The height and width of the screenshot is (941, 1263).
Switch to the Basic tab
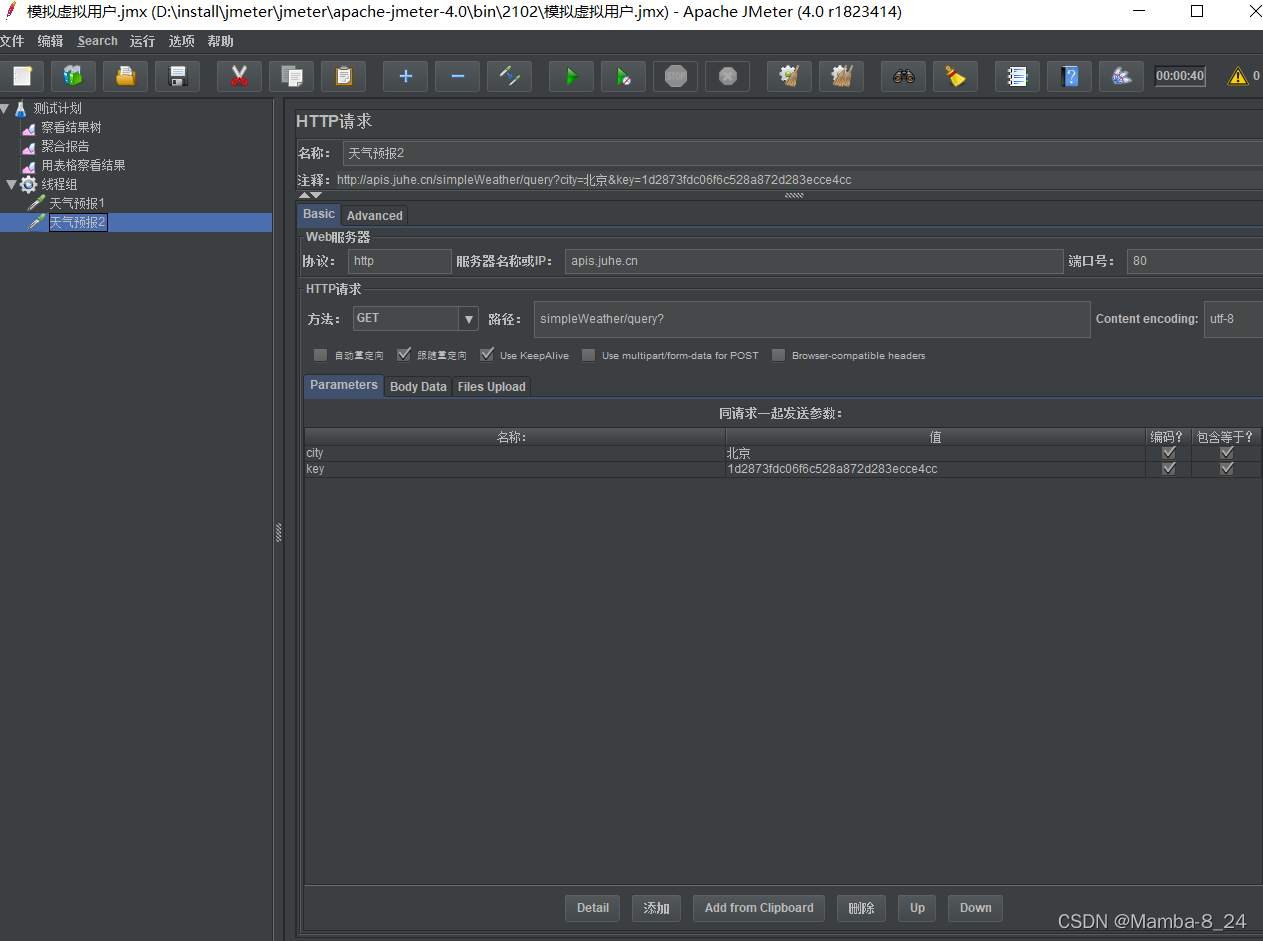coord(319,214)
